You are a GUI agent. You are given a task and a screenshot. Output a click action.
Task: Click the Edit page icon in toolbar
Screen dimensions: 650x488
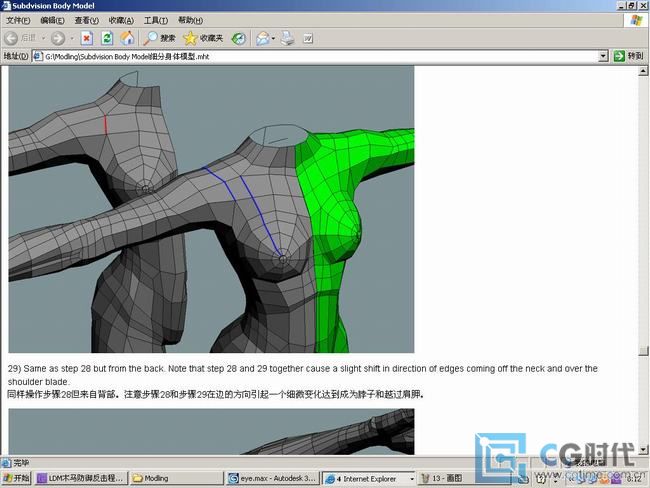(x=308, y=38)
